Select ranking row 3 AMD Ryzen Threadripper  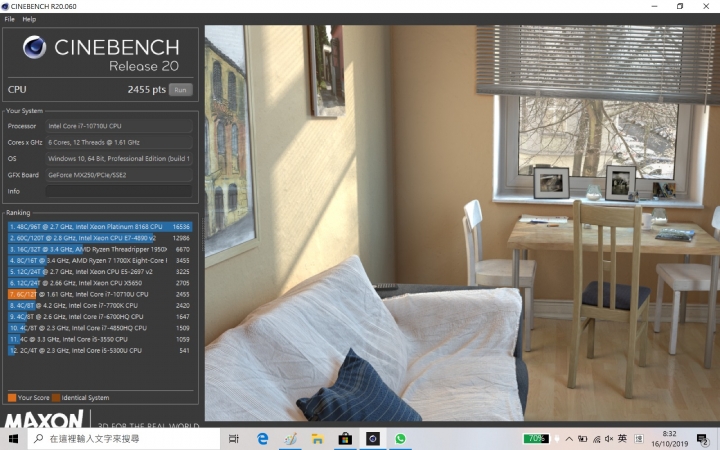point(100,249)
